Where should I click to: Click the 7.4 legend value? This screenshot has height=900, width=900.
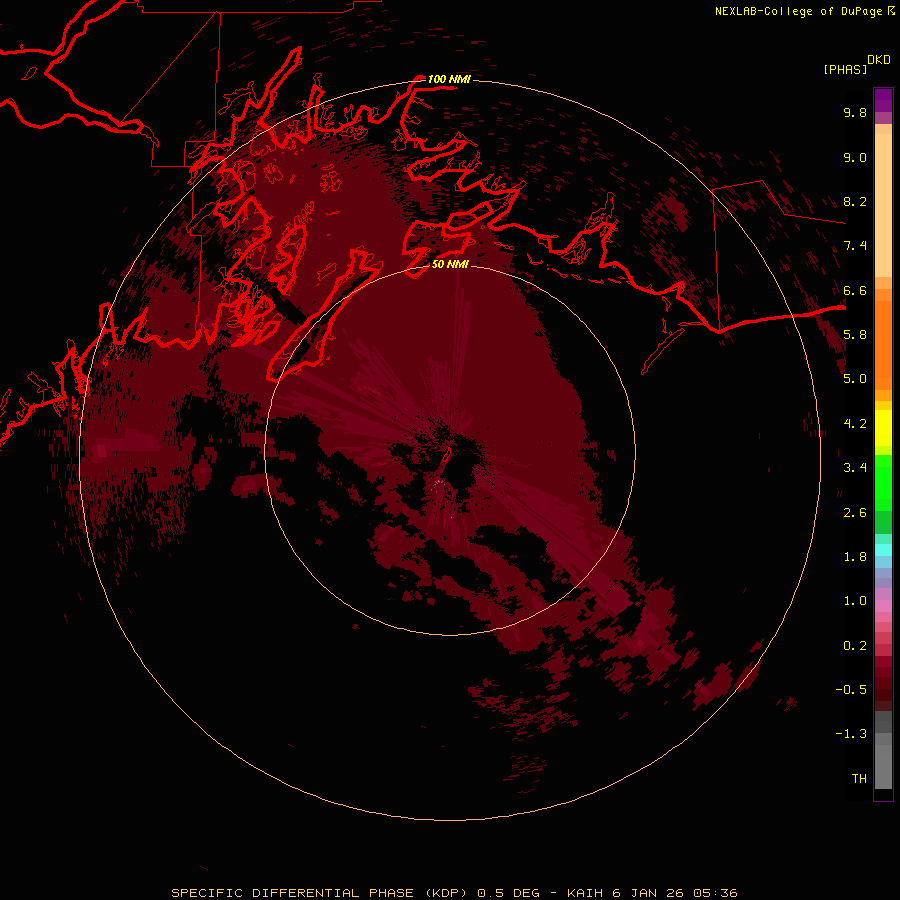coord(855,246)
